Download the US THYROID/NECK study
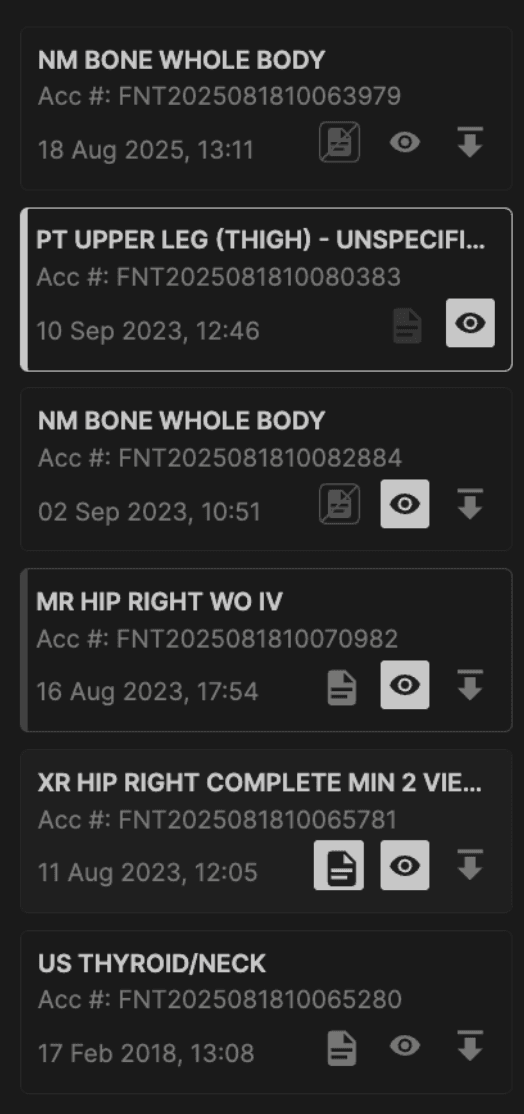Screen dimensions: 524x1114 [469, 1046]
